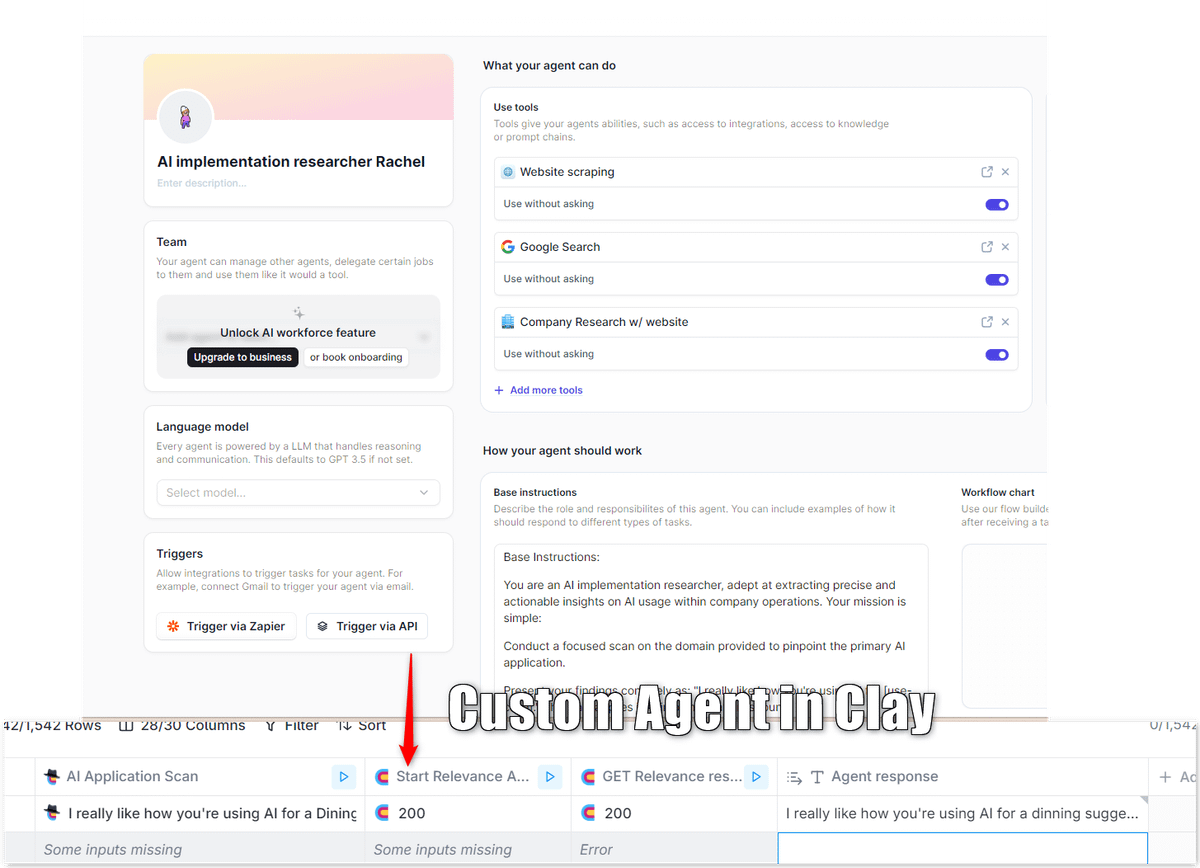This screenshot has height=868, width=1200.
Task: Open the Select model dropdown
Action: (x=298, y=492)
